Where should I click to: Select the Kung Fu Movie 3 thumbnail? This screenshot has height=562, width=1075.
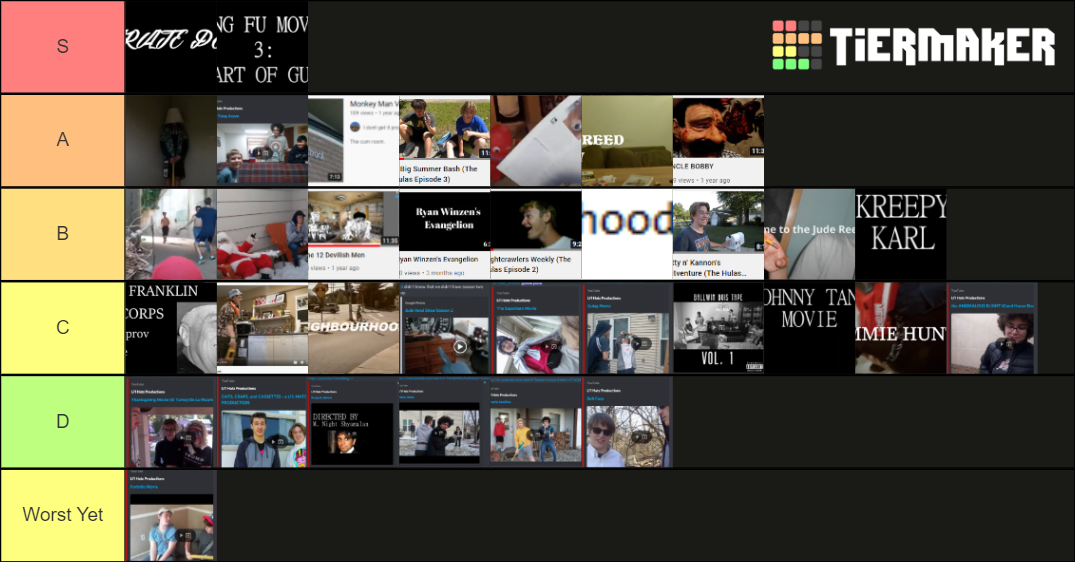pos(263,47)
